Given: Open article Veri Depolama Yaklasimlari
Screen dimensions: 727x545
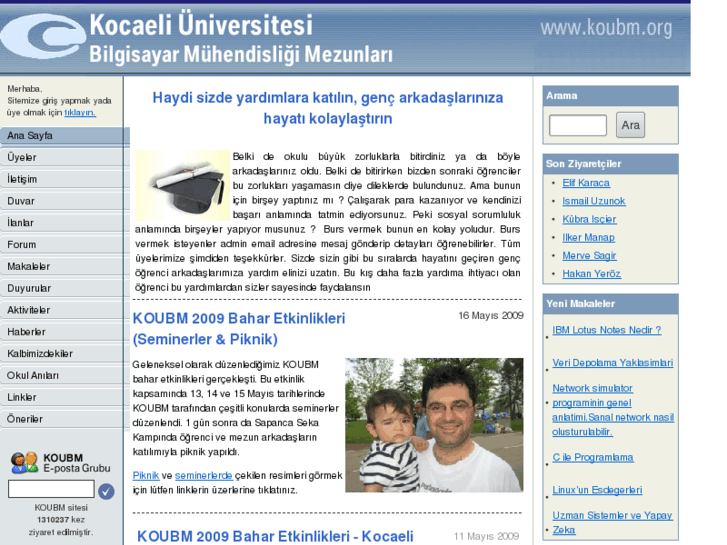Looking at the screenshot, I should click(x=612, y=363).
